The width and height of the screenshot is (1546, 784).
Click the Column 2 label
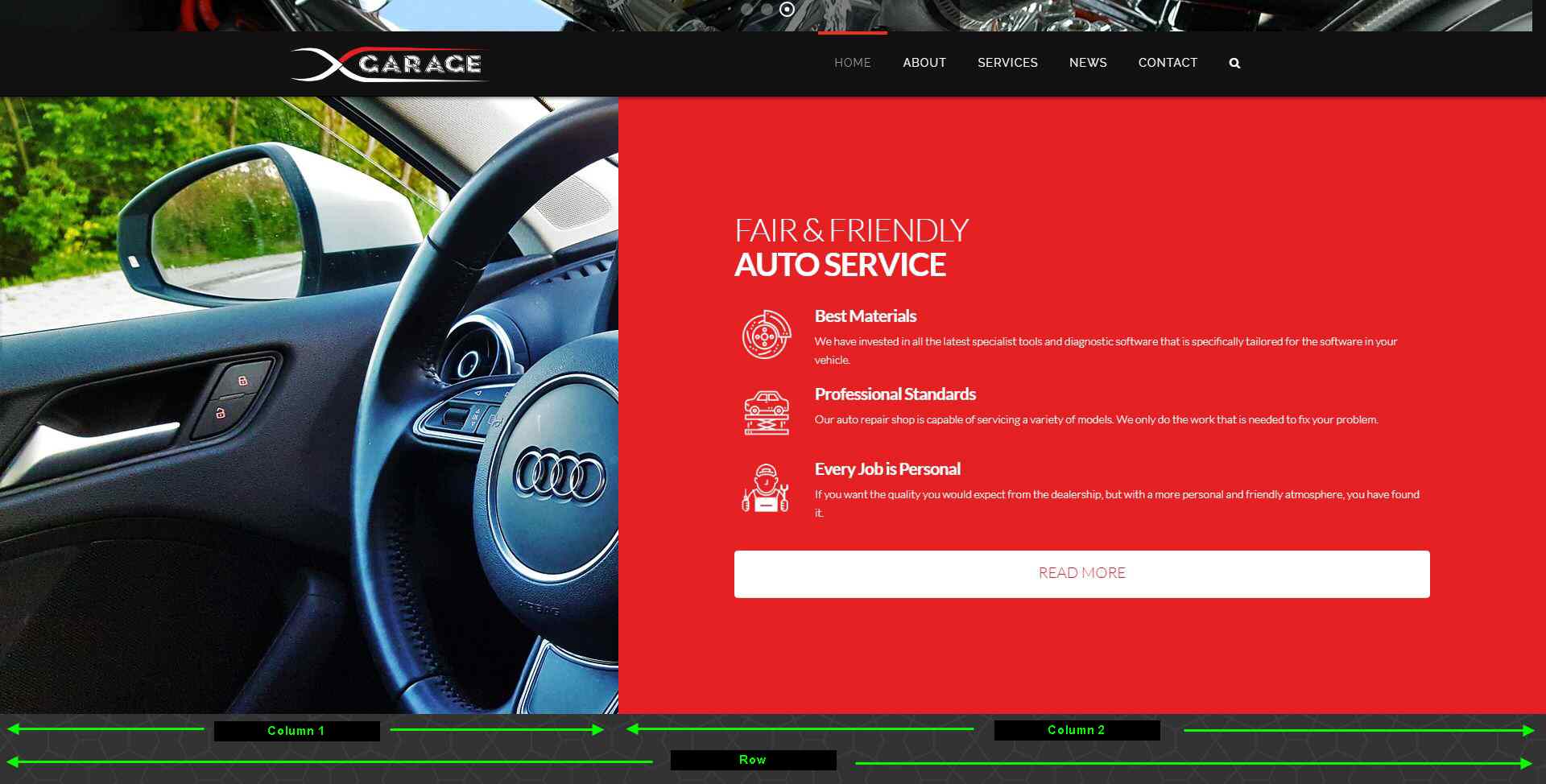pos(1077,730)
